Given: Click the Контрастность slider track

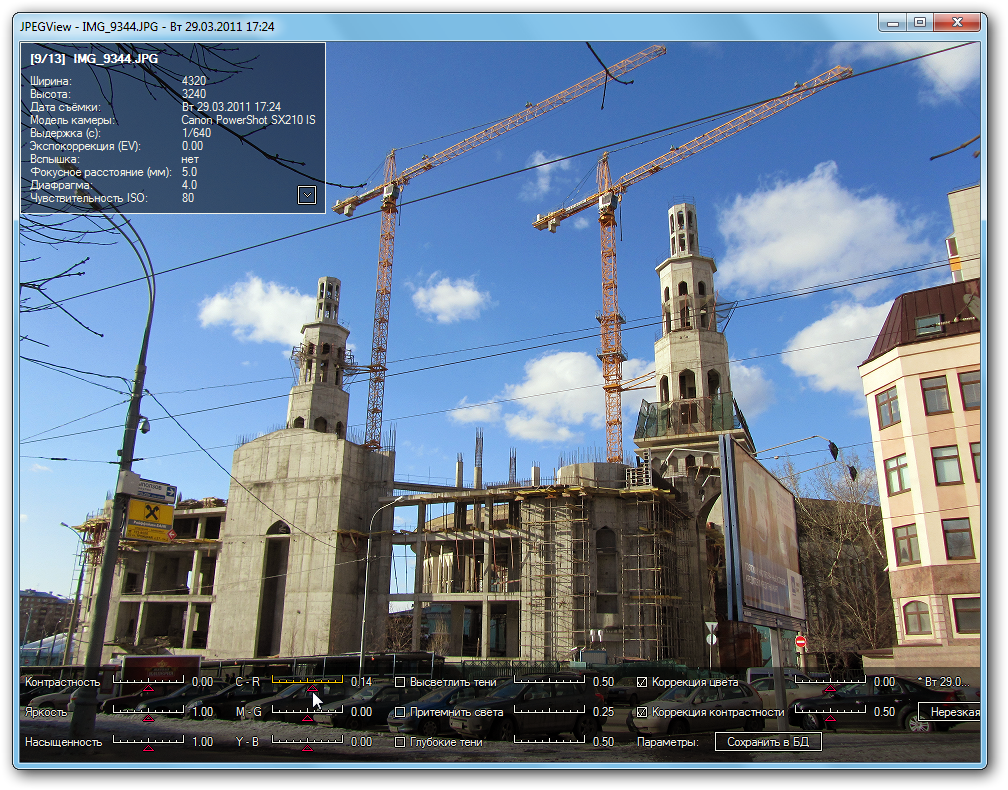Looking at the screenshot, I should (148, 682).
